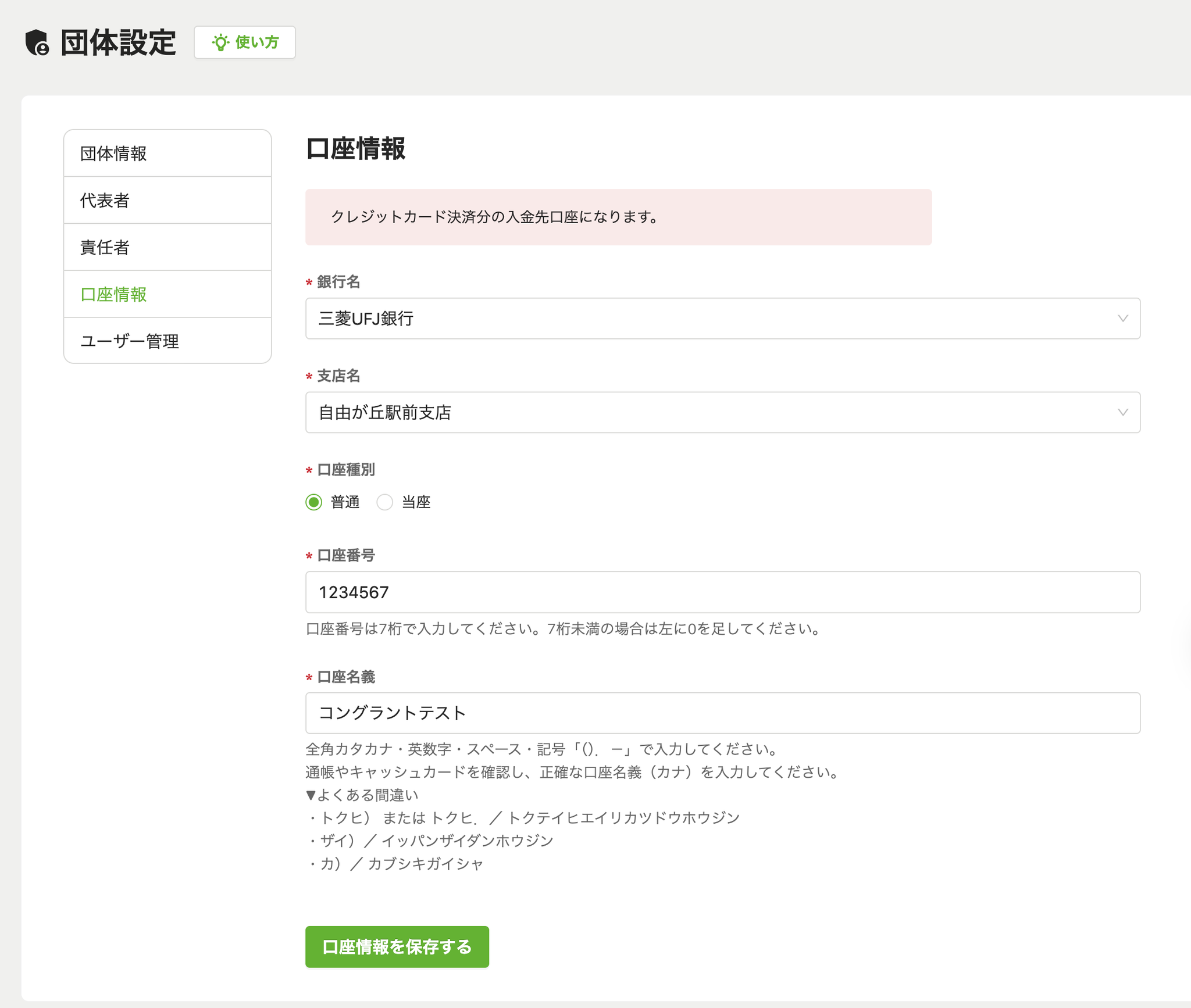The image size is (1191, 1008).
Task: Click the 銀行名 field label
Action: pyautogui.click(x=338, y=282)
